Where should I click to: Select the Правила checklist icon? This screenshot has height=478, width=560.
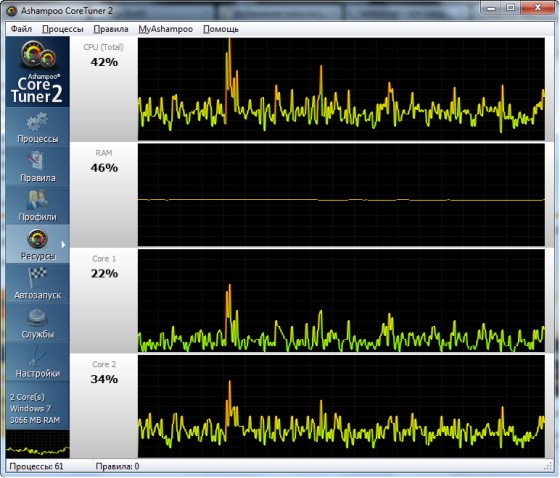[x=37, y=161]
